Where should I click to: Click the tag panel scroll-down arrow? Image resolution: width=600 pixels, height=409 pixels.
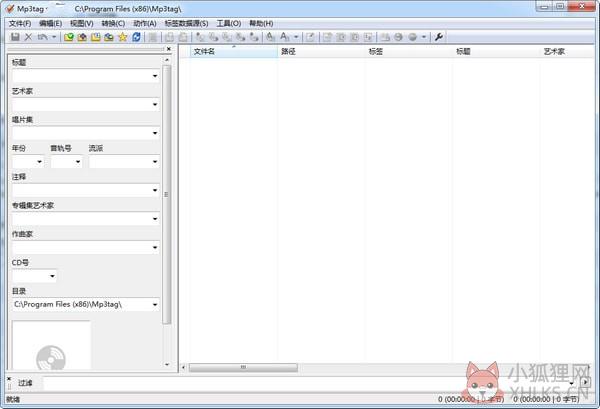[167, 365]
